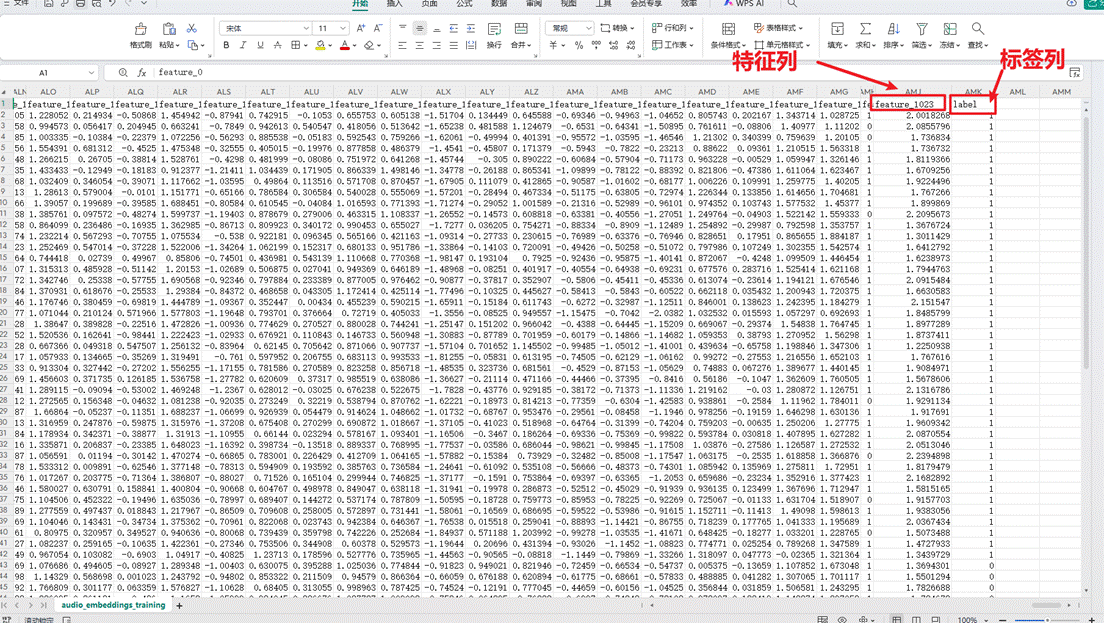Open the WPS AI tab
Viewport: 1104px width, 623px height.
tap(744, 4)
